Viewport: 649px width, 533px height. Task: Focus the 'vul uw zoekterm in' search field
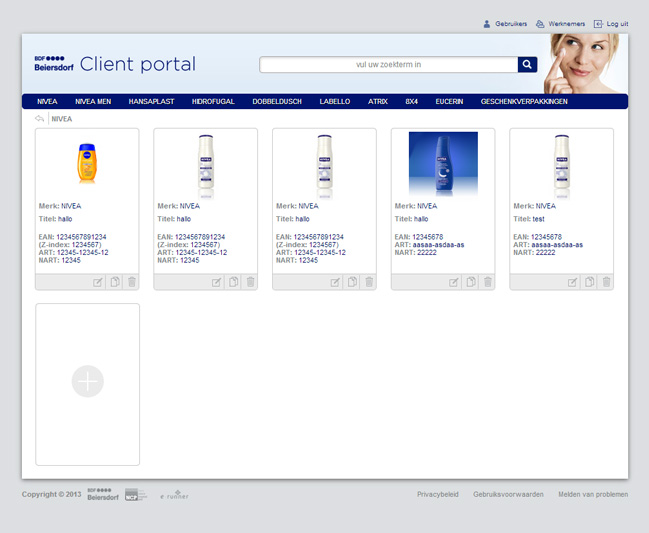click(x=389, y=65)
